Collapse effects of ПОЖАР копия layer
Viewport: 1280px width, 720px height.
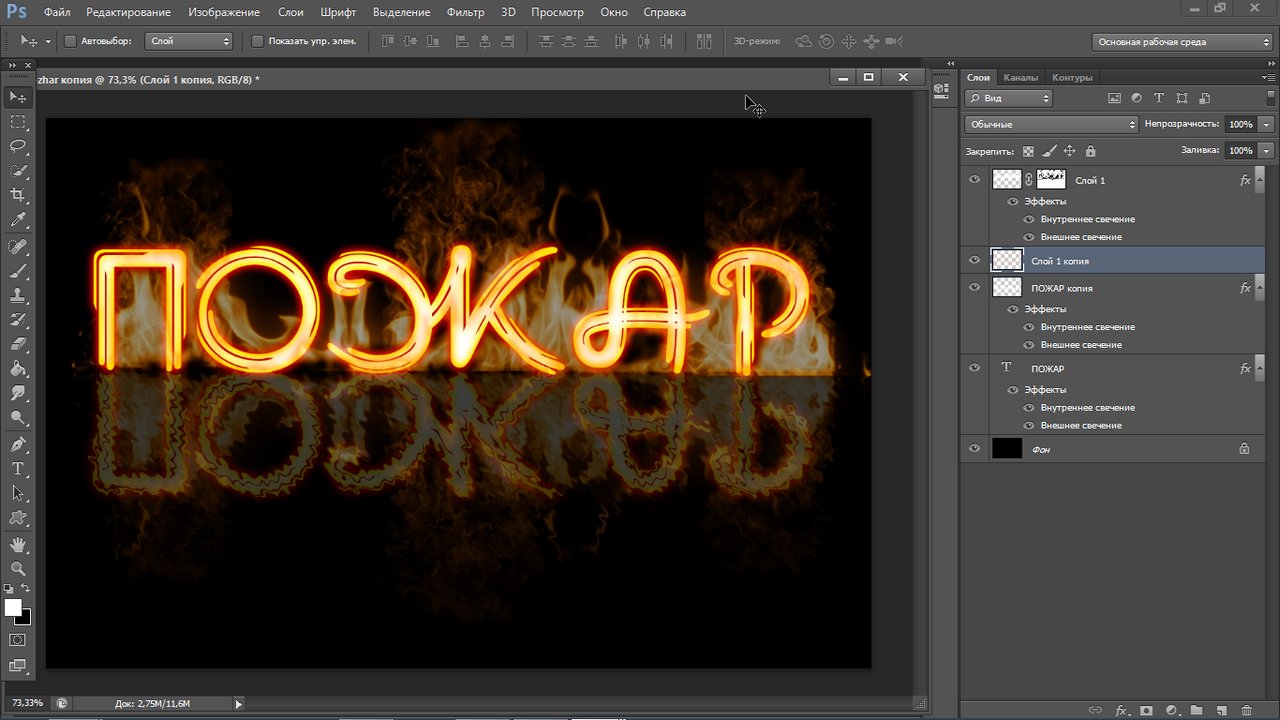1261,287
